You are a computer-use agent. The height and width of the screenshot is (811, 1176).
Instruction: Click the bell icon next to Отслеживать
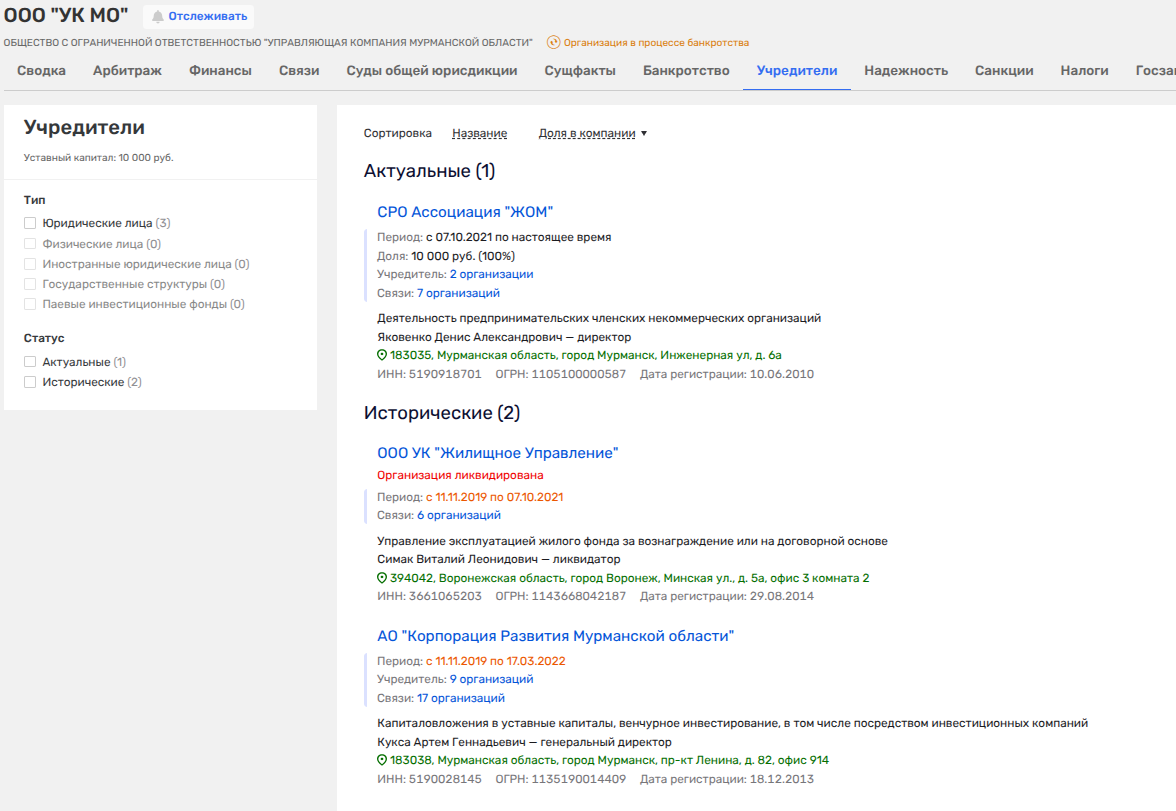(158, 17)
